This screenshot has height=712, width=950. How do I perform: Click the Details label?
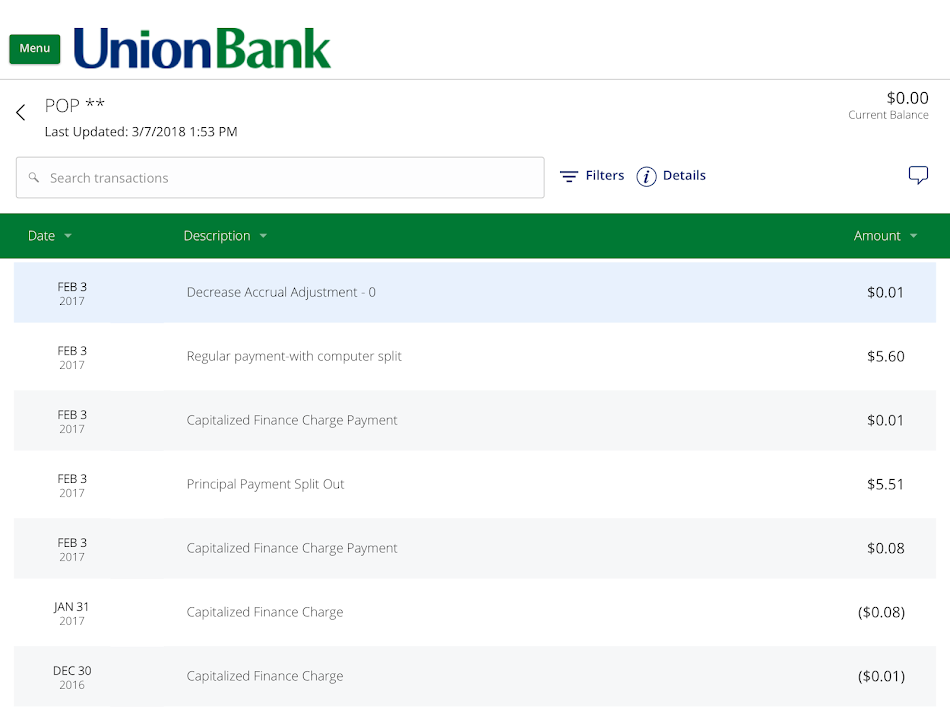tap(683, 175)
